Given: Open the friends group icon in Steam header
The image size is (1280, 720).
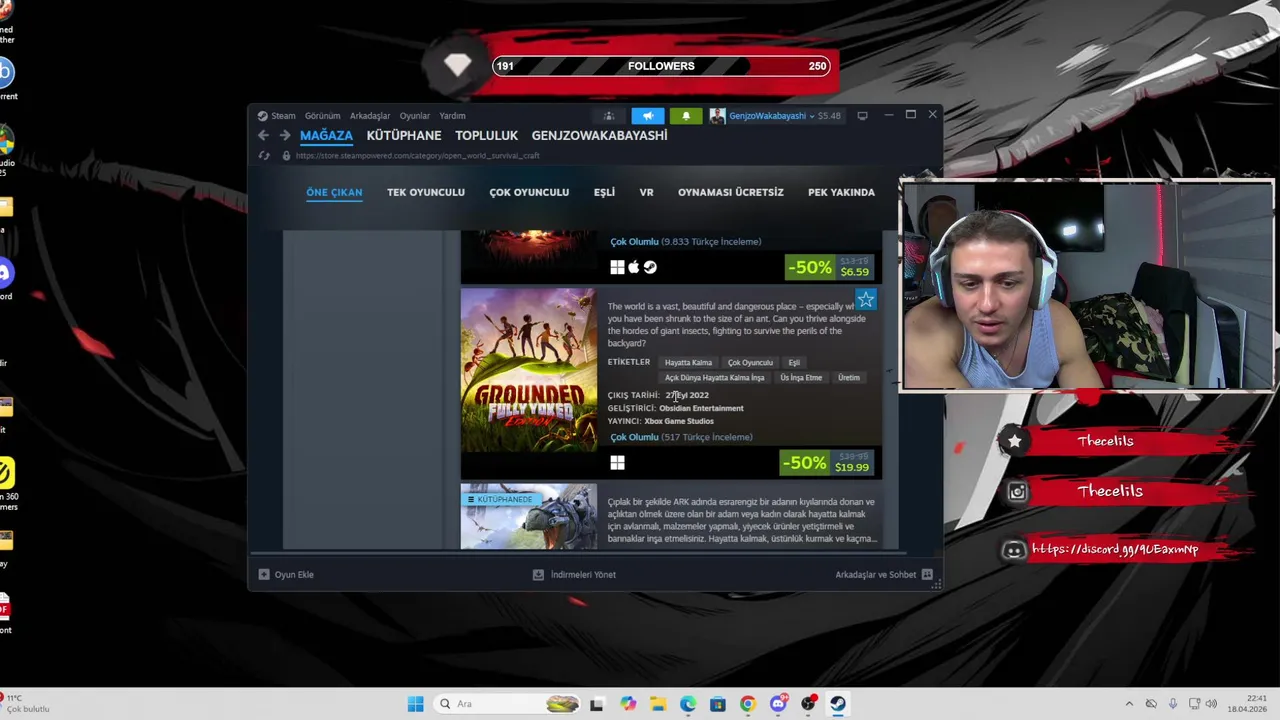Looking at the screenshot, I should click(x=609, y=116).
